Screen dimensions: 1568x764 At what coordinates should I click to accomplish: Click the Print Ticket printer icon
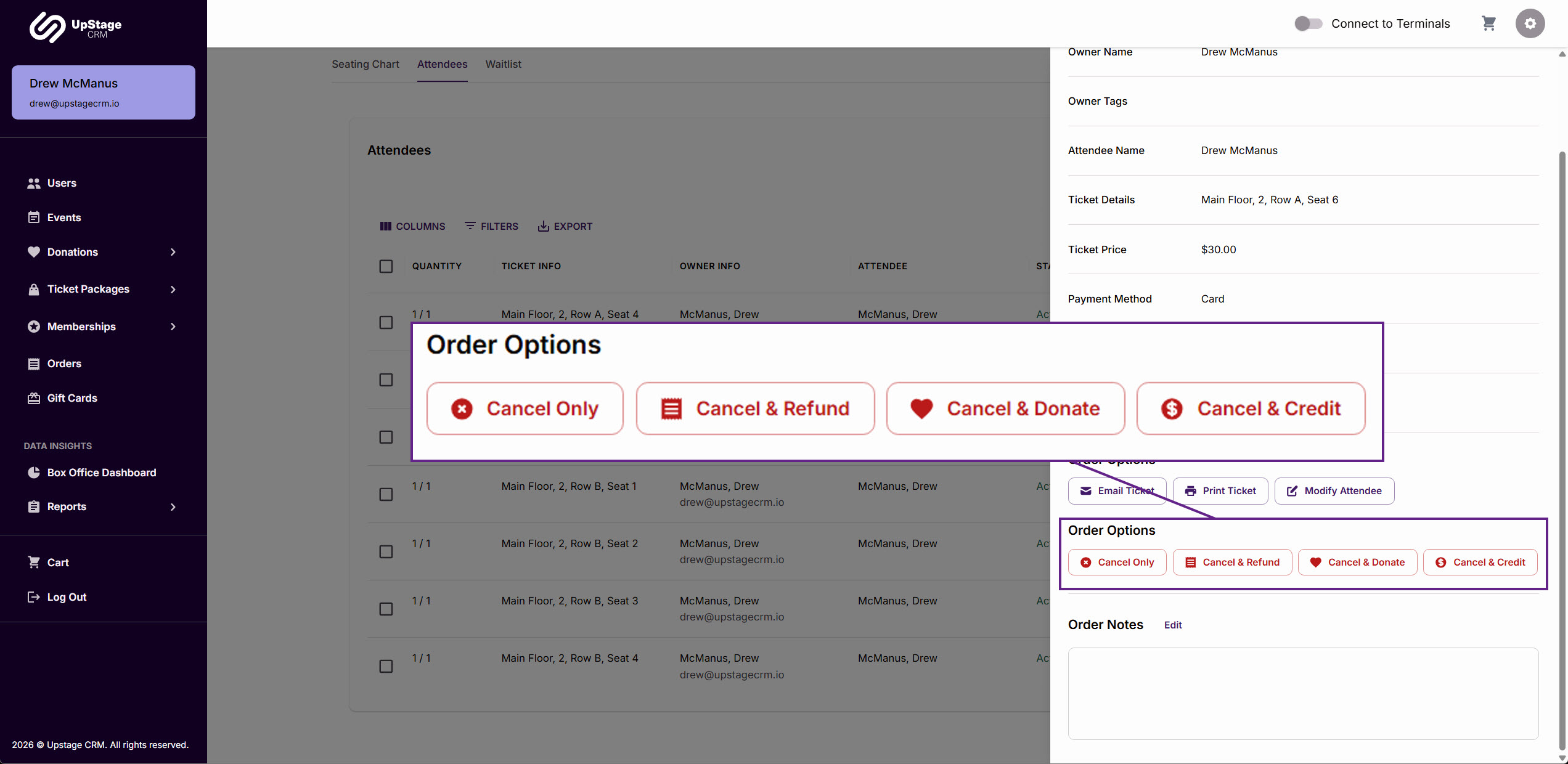point(1190,491)
